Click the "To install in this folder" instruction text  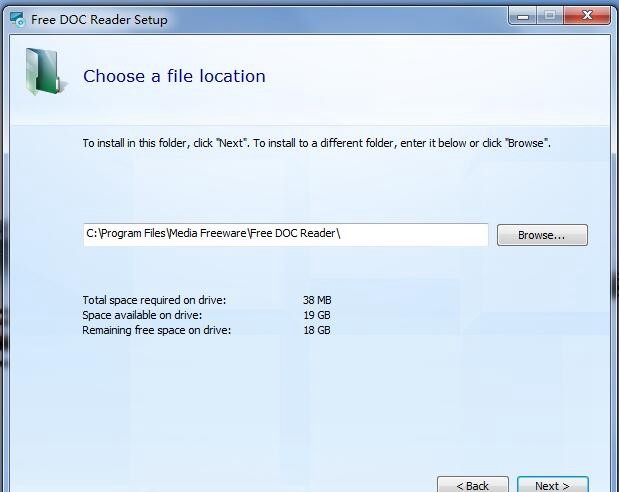(x=317, y=143)
